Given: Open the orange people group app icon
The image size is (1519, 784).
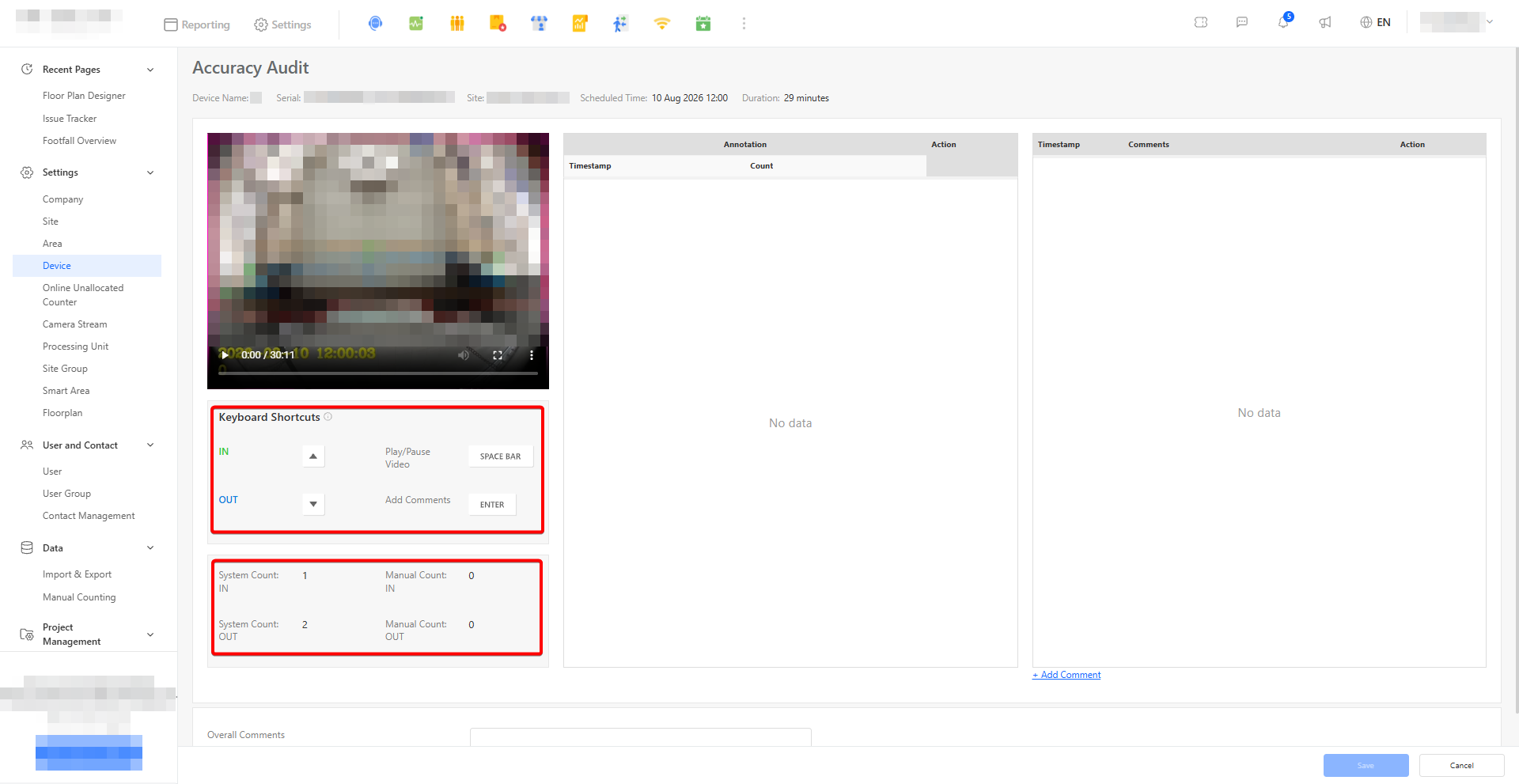Looking at the screenshot, I should click(x=457, y=24).
